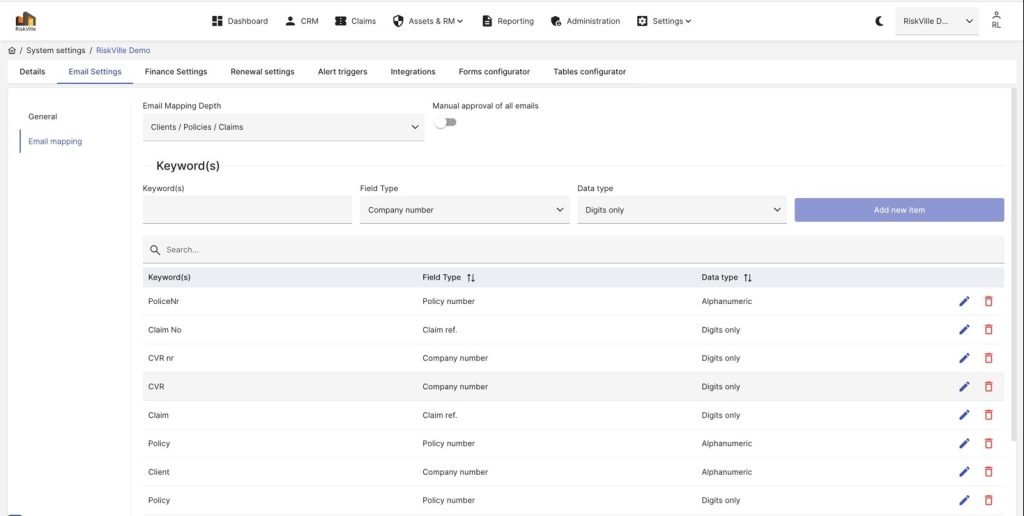Edit the PoliceNr keyword row

964,301
